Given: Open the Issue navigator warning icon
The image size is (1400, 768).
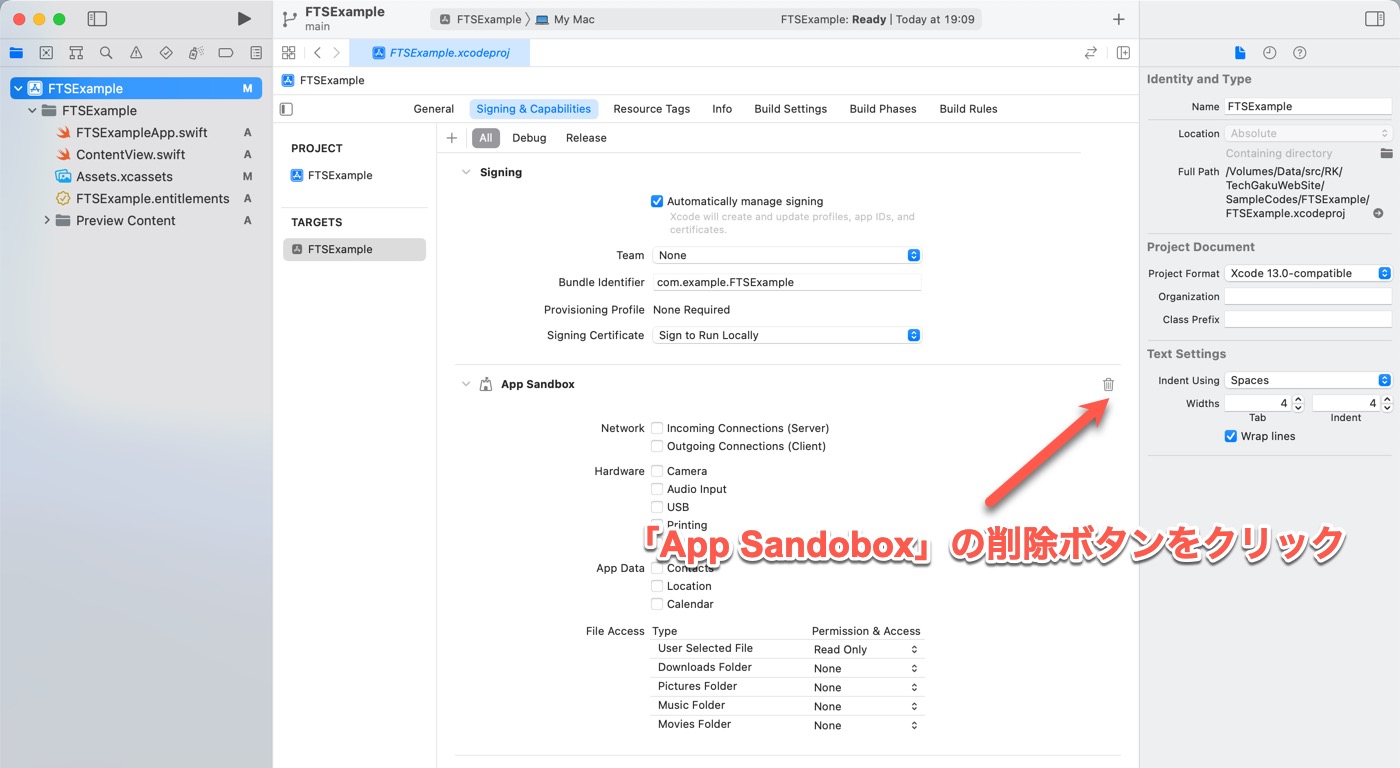Looking at the screenshot, I should pos(136,53).
